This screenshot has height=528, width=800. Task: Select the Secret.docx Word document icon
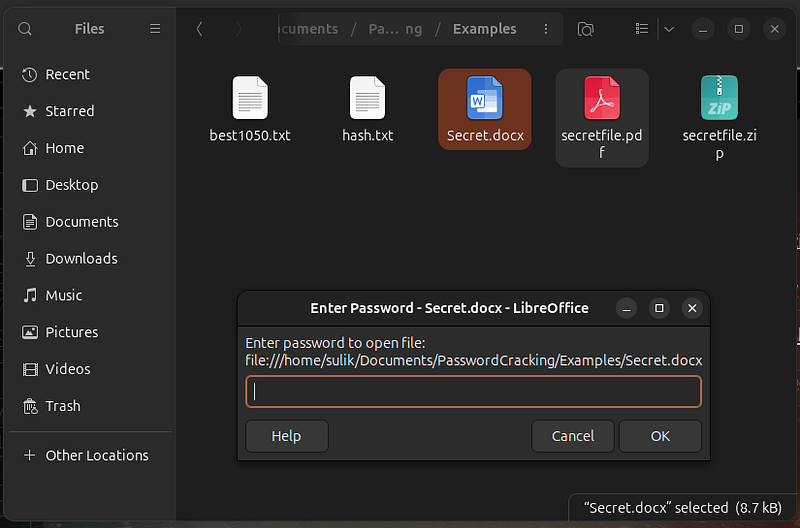[485, 97]
